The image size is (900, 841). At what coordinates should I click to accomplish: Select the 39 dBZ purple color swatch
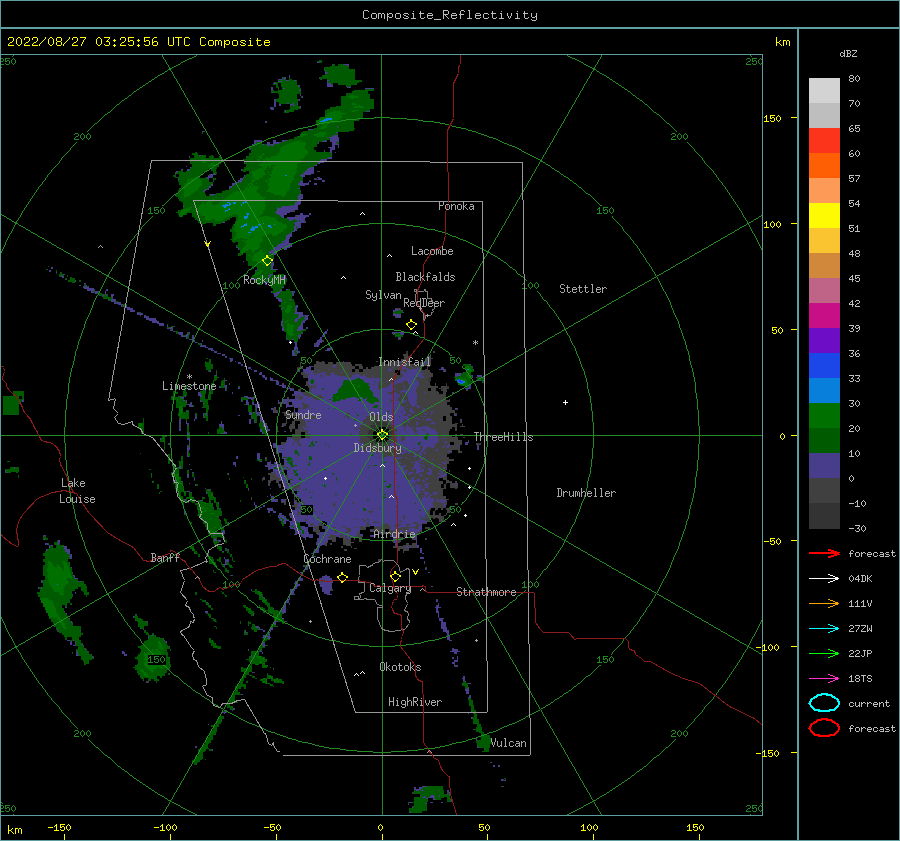(824, 340)
